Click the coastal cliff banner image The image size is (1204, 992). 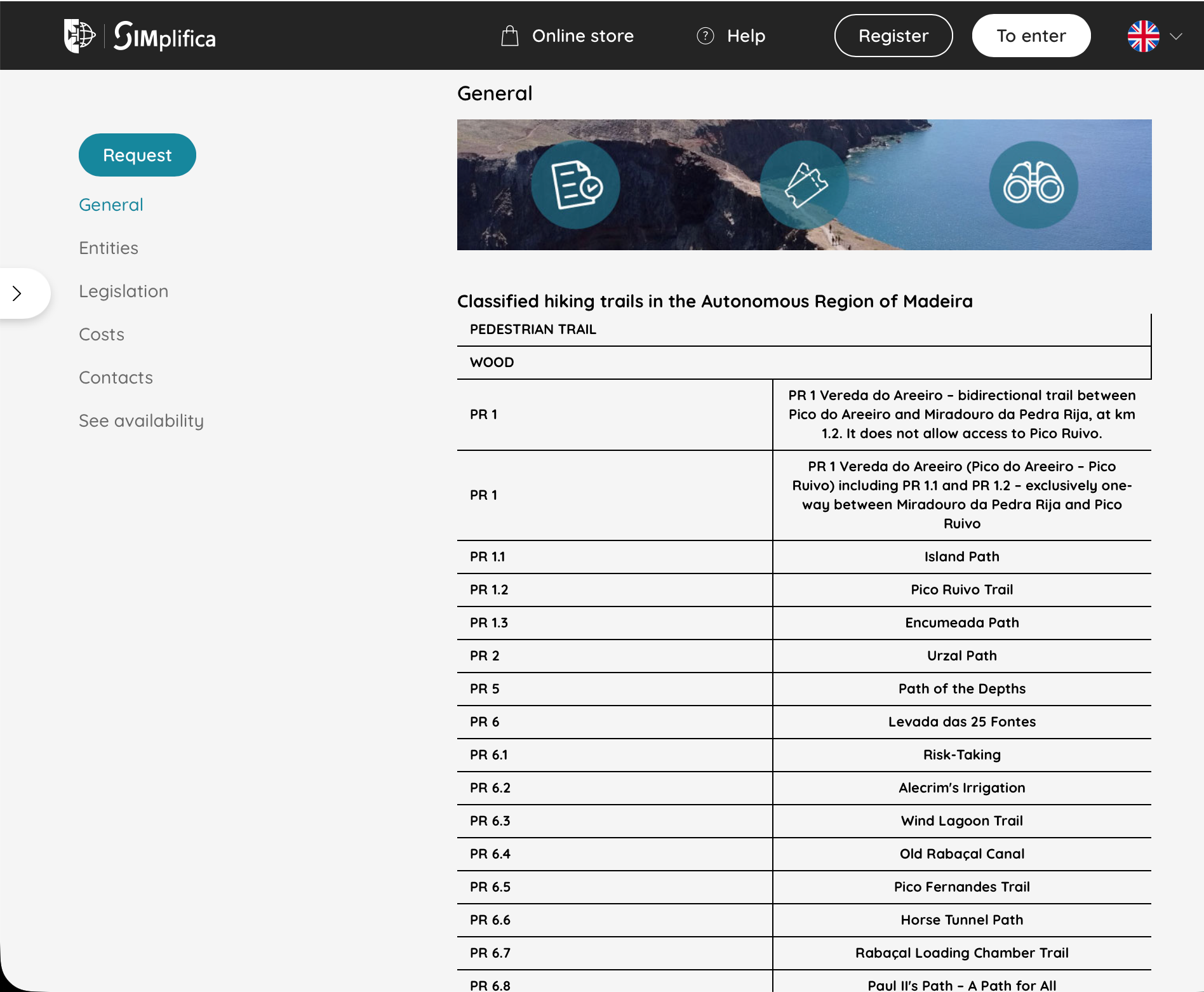point(804,185)
